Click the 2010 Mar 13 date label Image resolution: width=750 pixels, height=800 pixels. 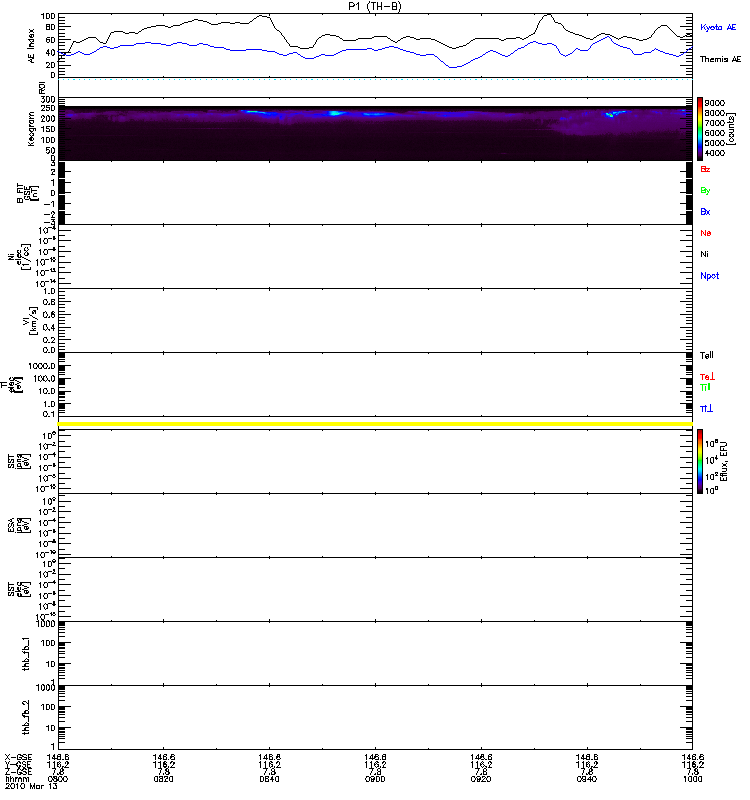click(31, 786)
